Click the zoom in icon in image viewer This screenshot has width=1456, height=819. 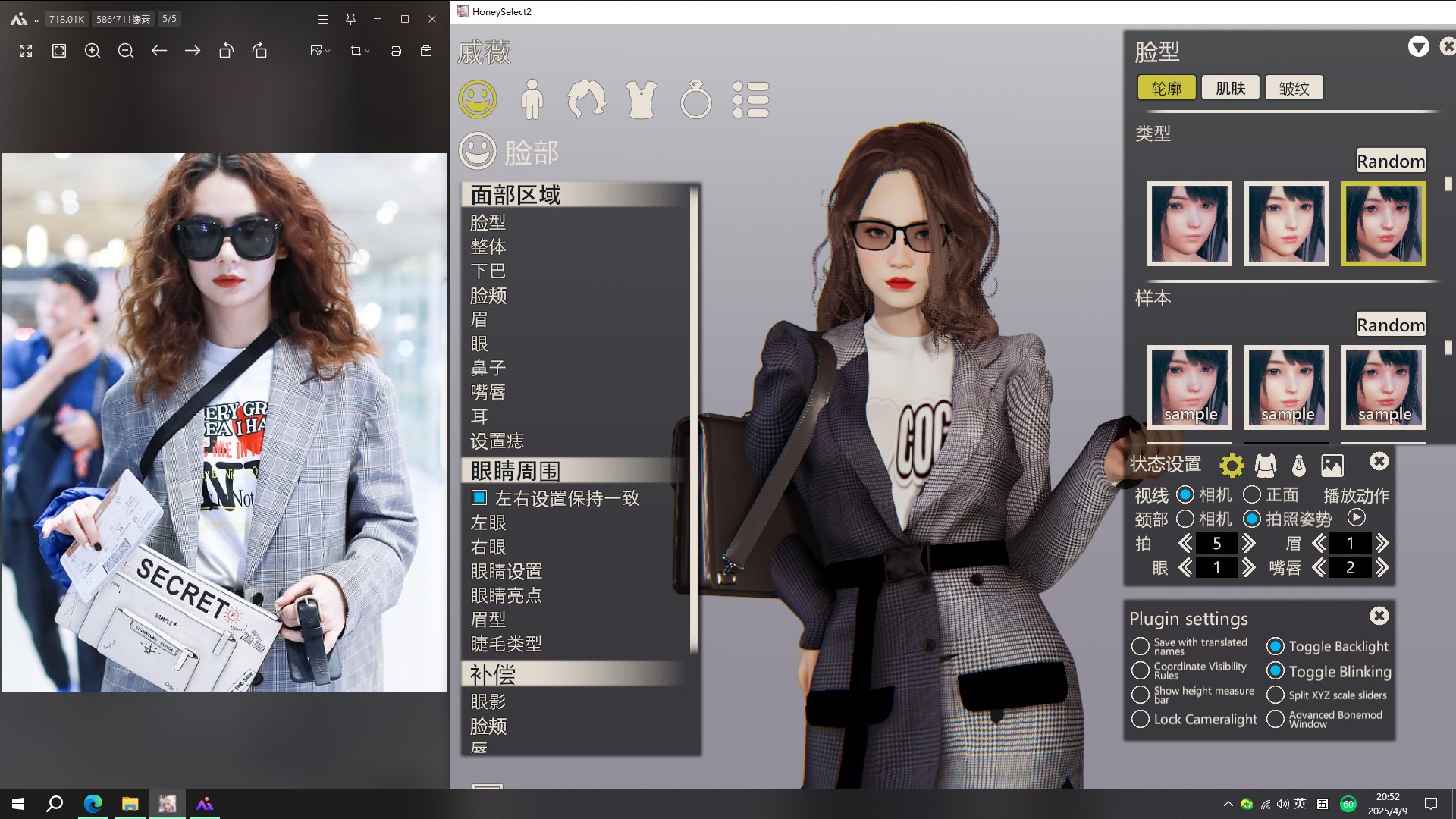click(x=93, y=51)
